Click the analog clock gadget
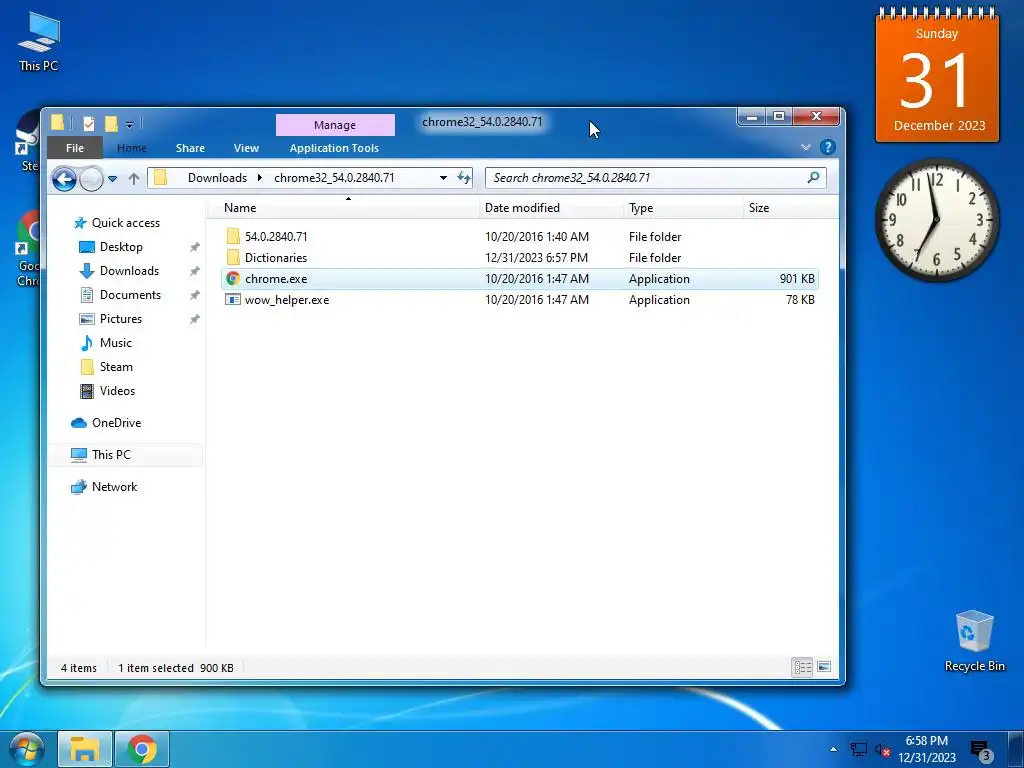 [936, 220]
